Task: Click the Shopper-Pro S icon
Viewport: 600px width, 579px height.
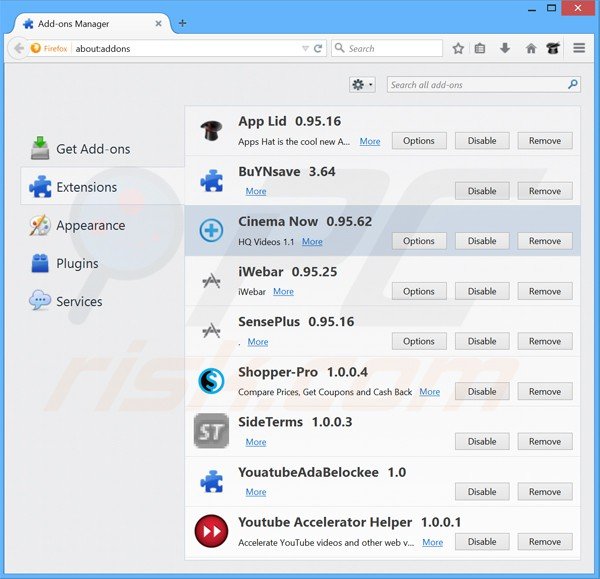Action: click(x=211, y=381)
